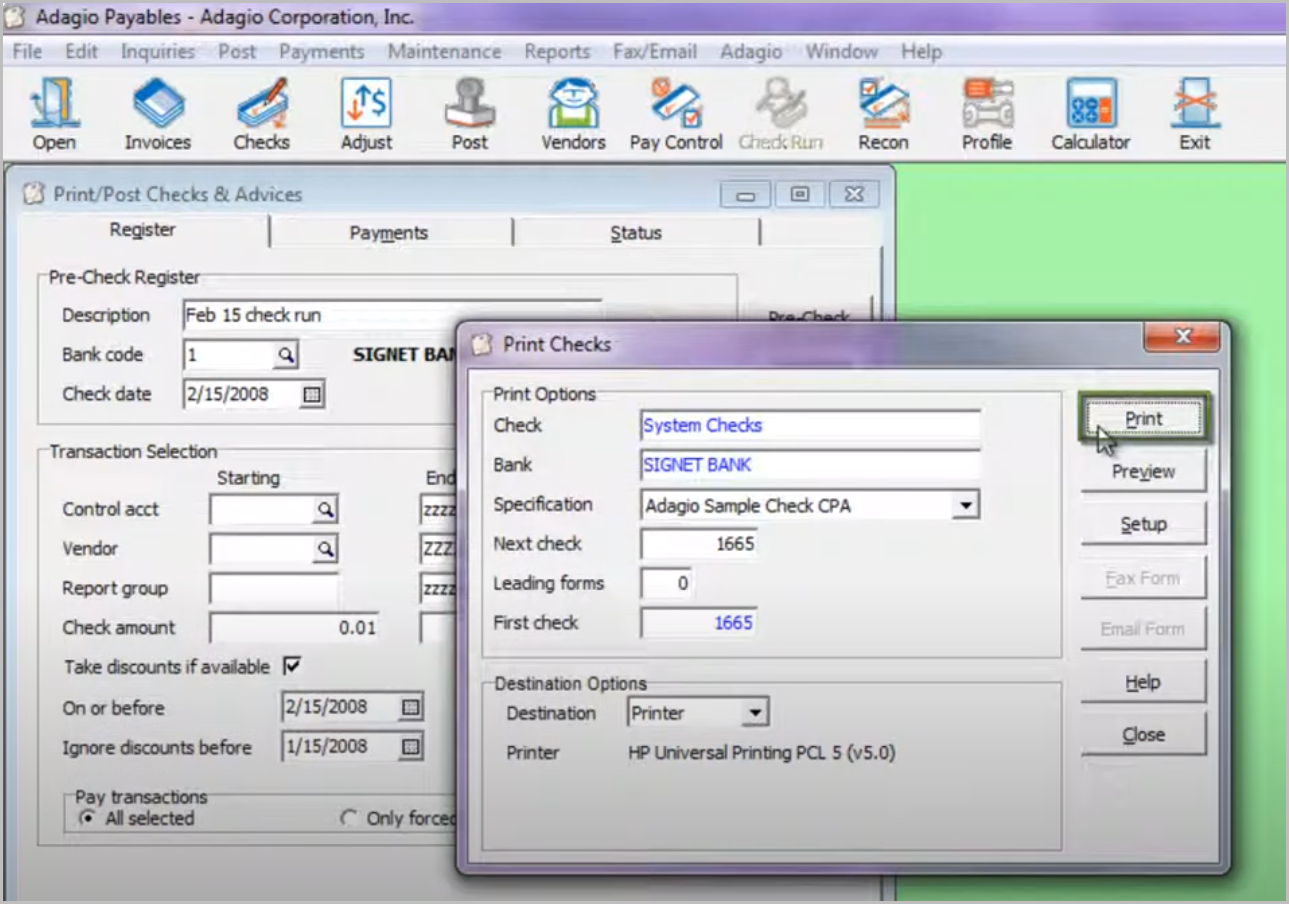1289x904 pixels.
Task: Open the Bank code finder magnifier
Action: click(x=286, y=355)
